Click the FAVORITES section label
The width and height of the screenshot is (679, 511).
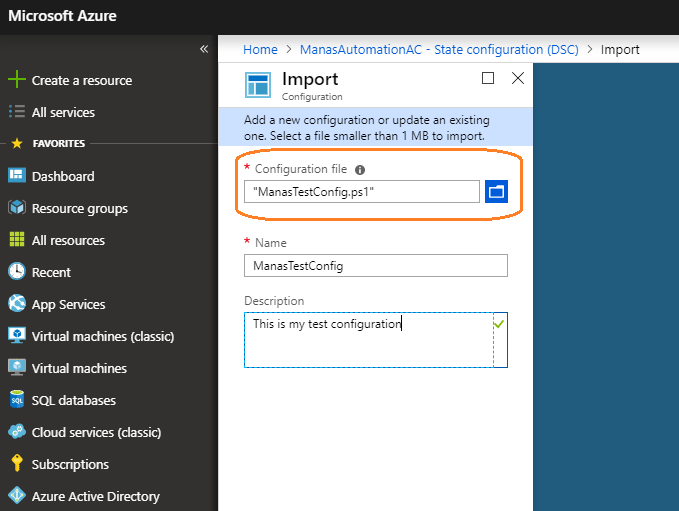[59, 143]
